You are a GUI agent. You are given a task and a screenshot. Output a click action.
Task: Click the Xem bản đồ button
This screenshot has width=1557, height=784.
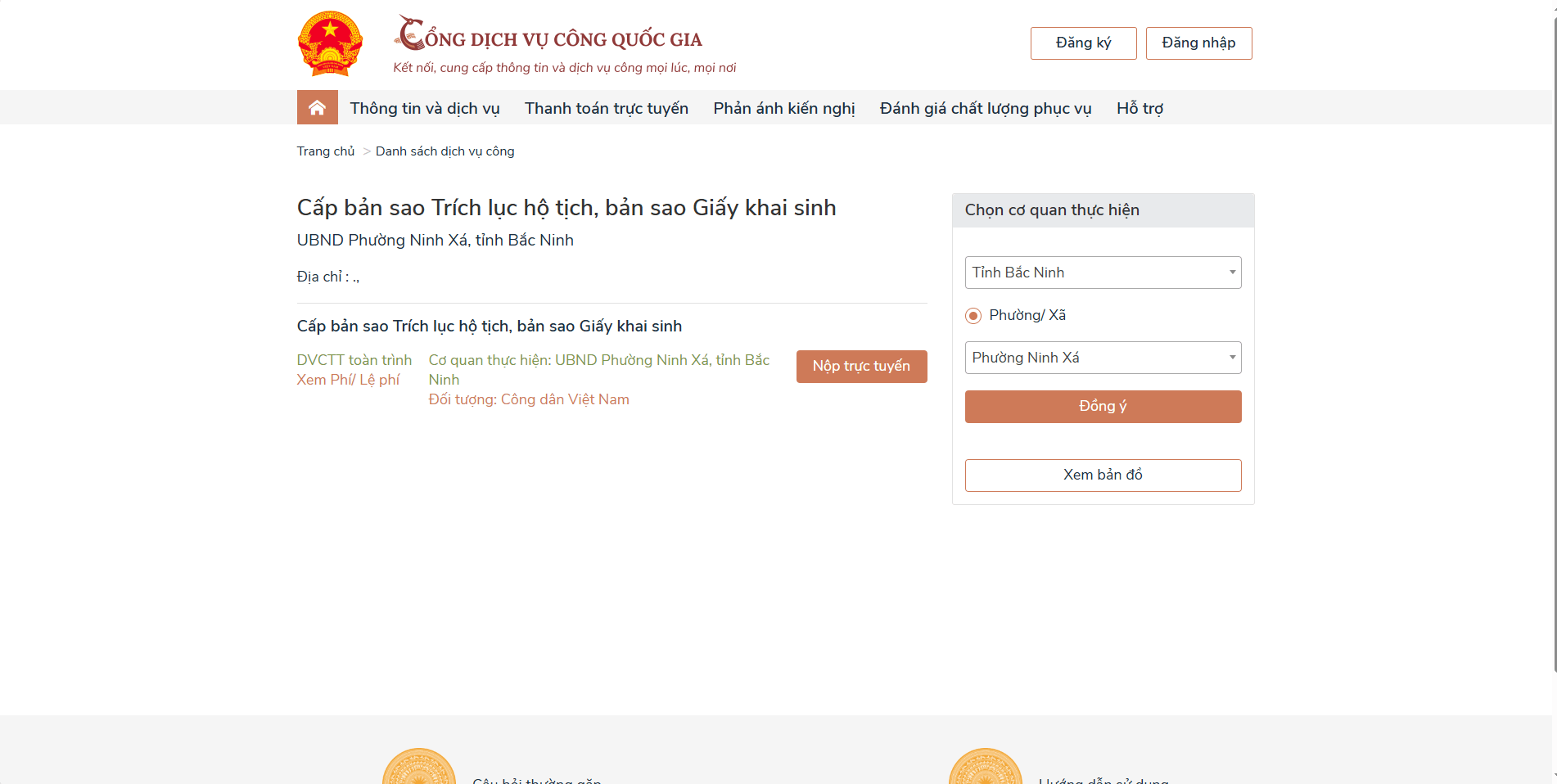(x=1103, y=475)
